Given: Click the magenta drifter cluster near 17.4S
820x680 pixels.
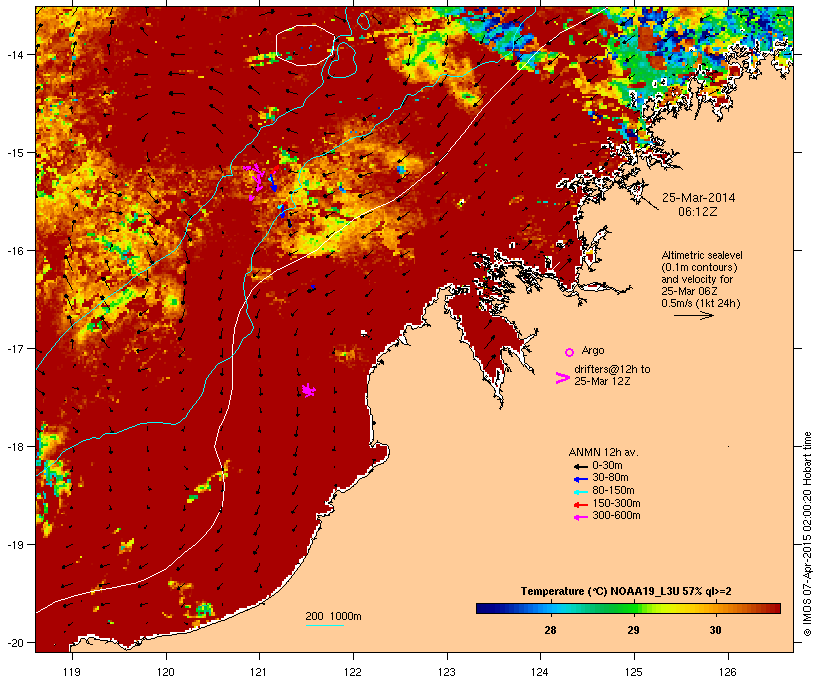Looking at the screenshot, I should (x=309, y=390).
